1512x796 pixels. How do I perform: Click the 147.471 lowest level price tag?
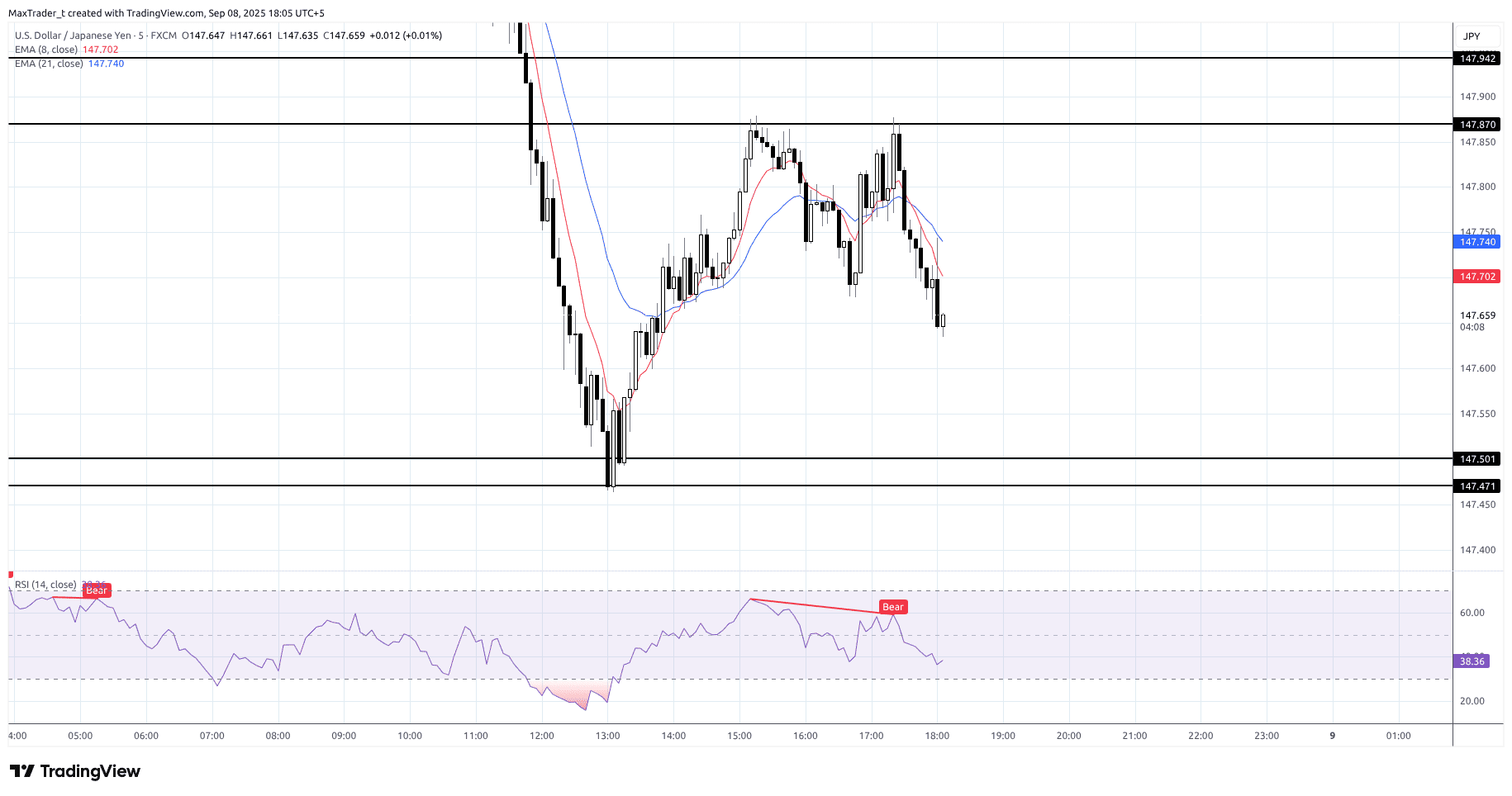pyautogui.click(x=1476, y=486)
